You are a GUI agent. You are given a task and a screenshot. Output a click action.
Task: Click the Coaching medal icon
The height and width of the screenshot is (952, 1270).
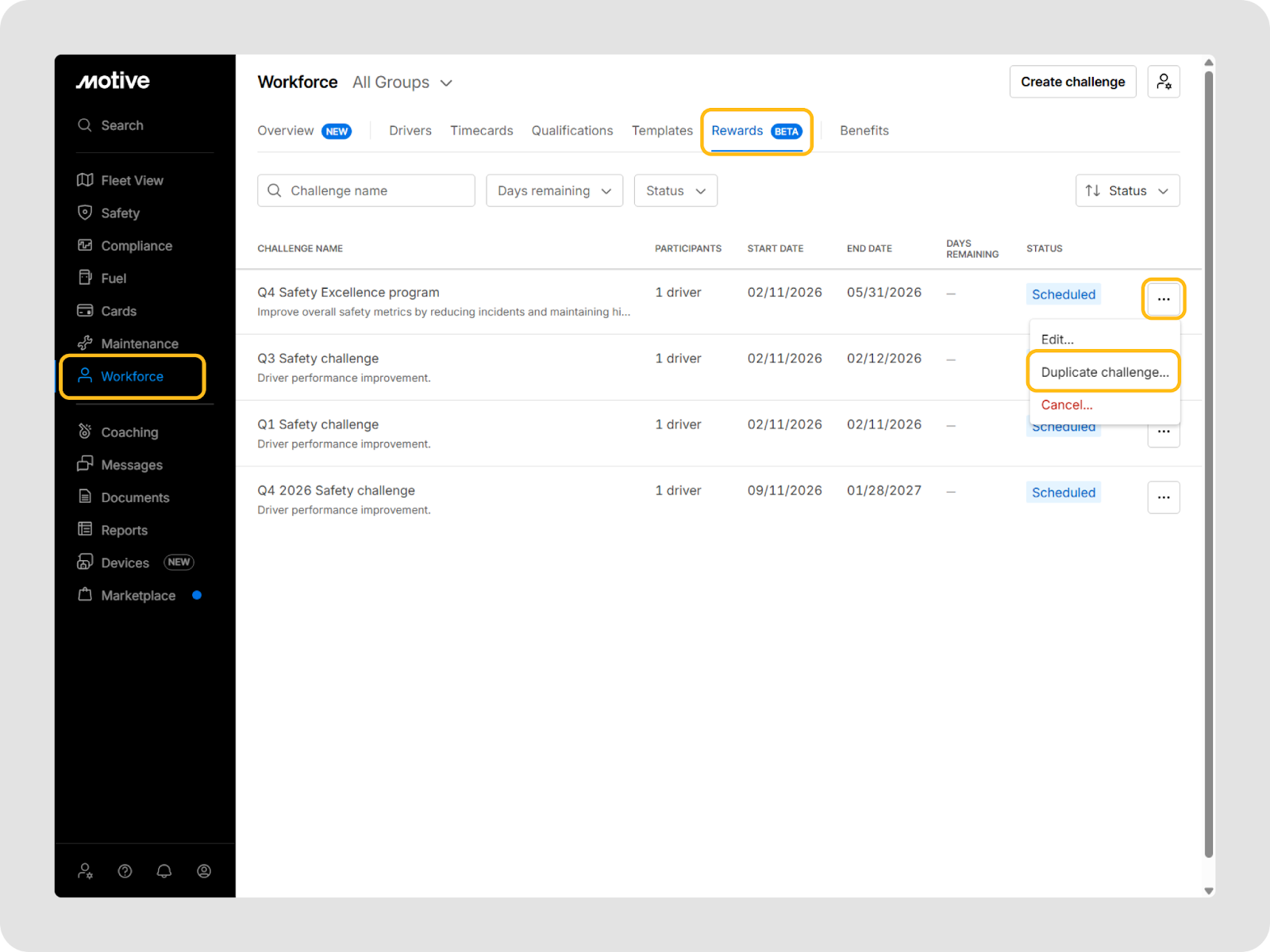coord(85,432)
